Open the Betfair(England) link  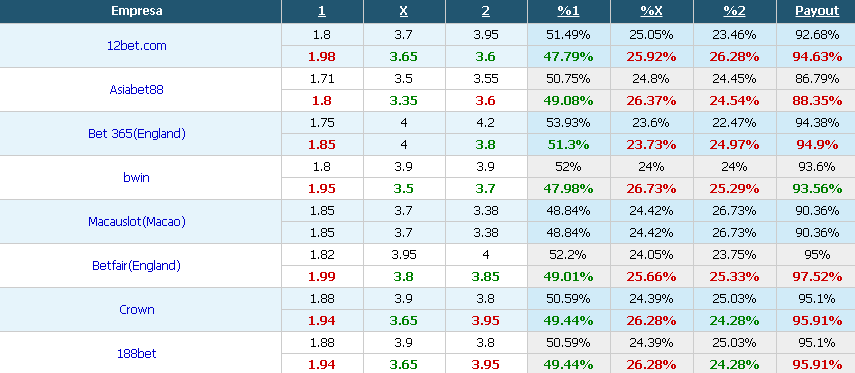[136, 266]
